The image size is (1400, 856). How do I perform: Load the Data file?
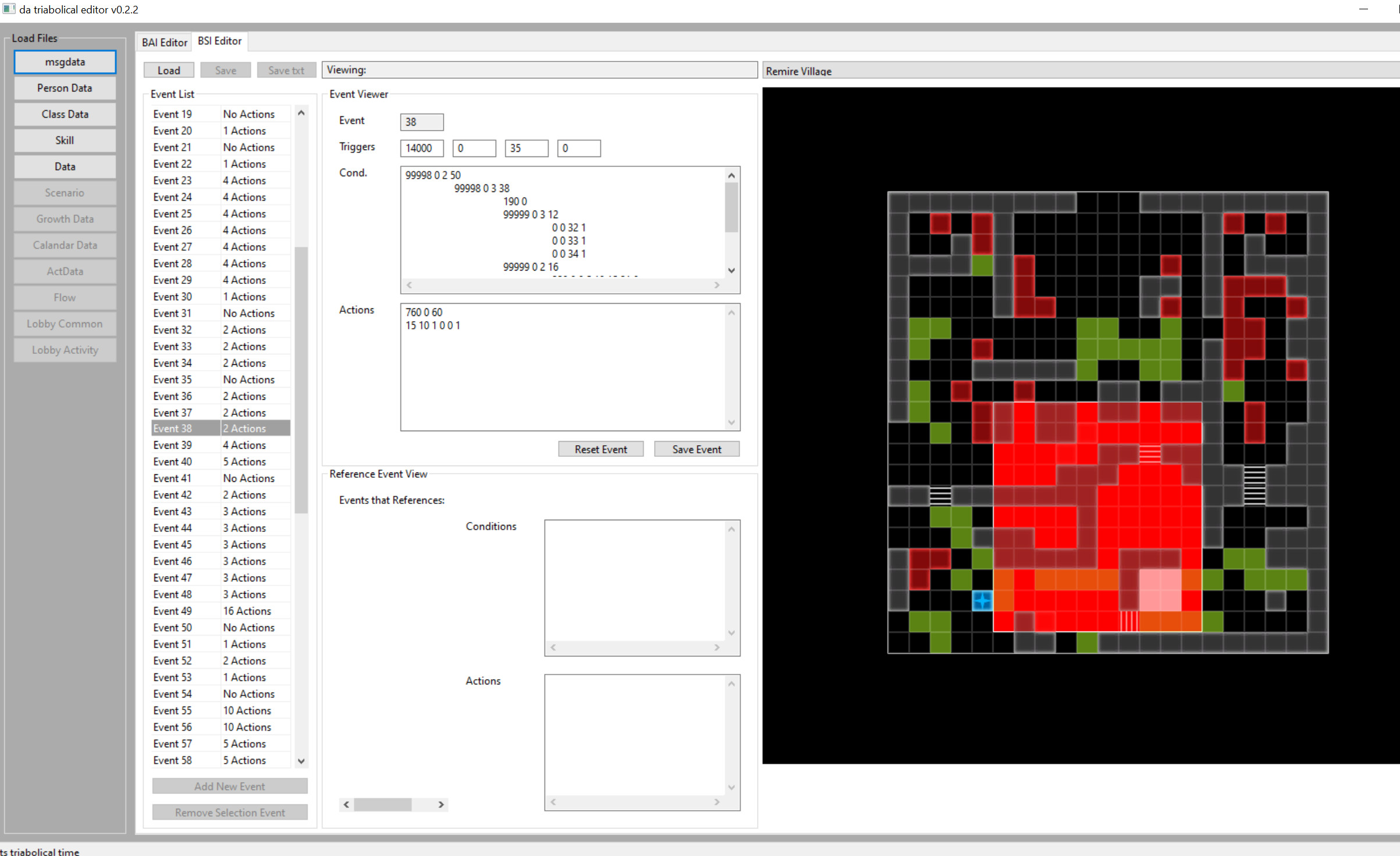pyautogui.click(x=65, y=166)
